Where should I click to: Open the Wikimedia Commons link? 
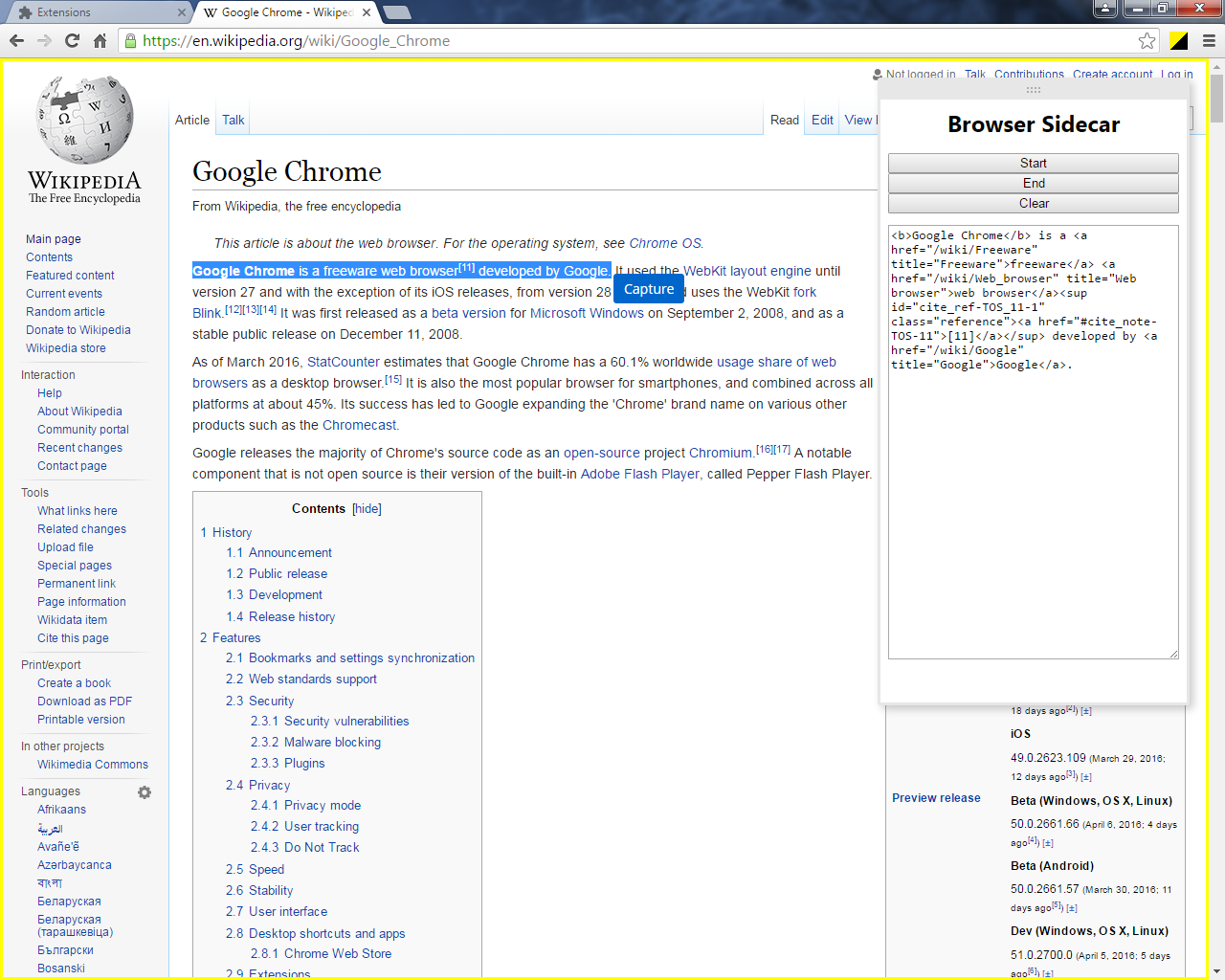pyautogui.click(x=93, y=765)
